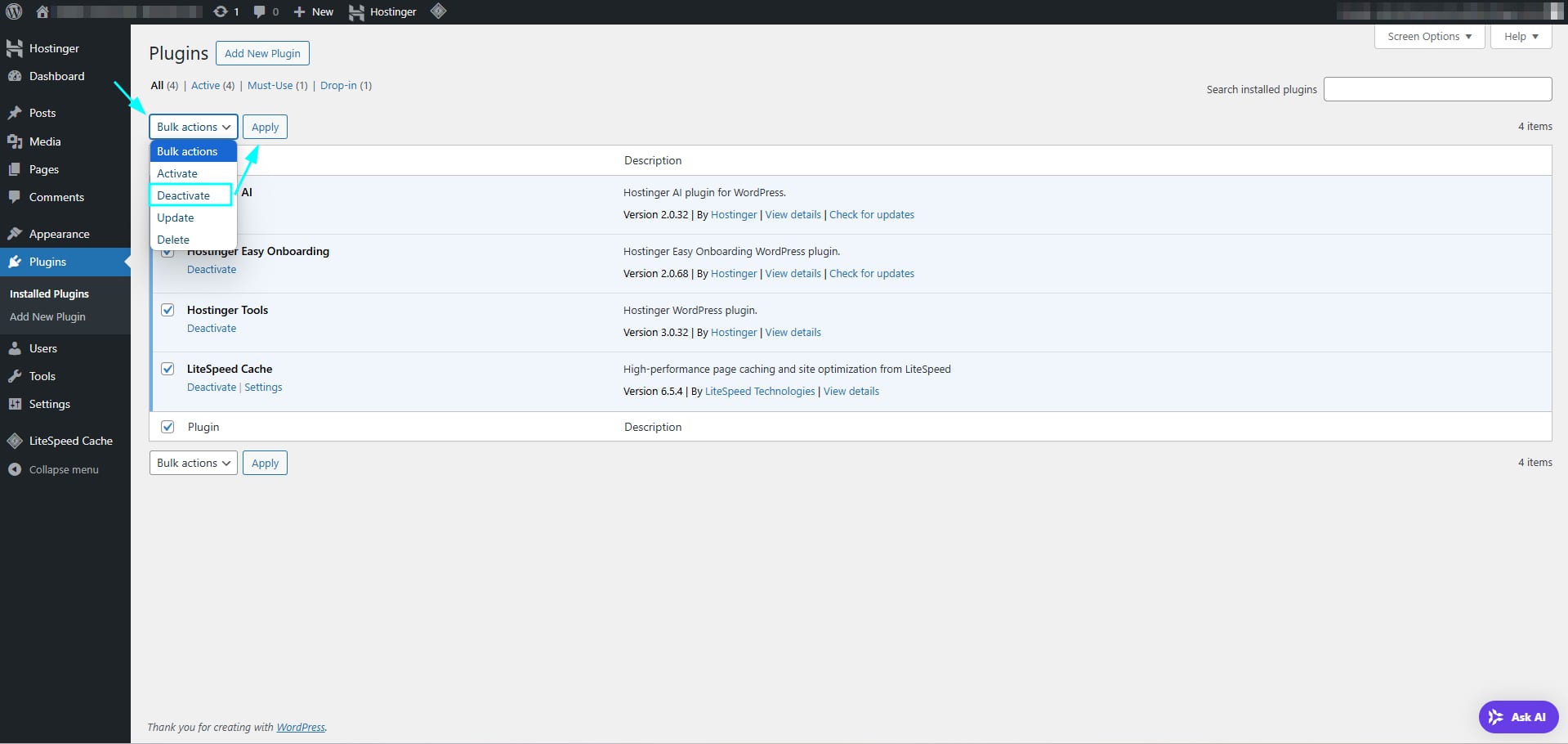
Task: Open Appearance from the sidebar
Action: pos(59,234)
